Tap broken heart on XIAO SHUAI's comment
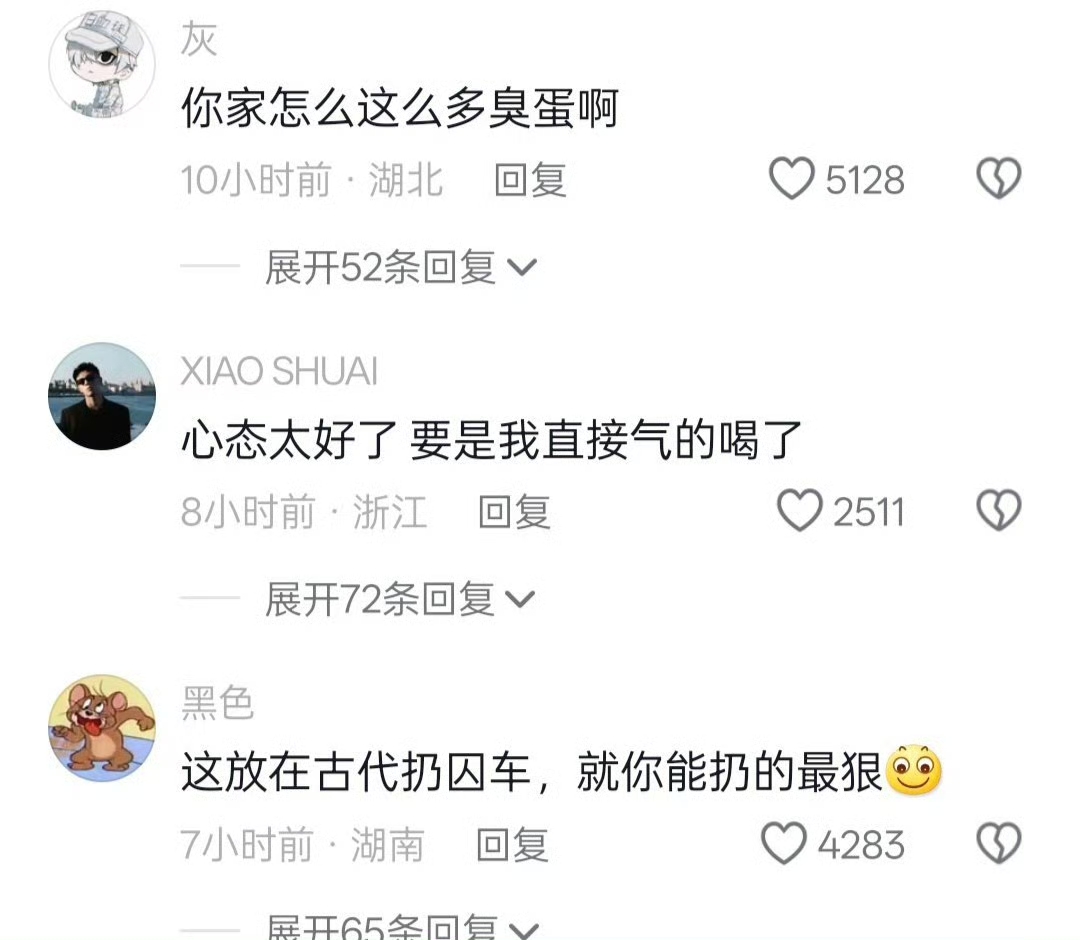Image resolution: width=1080 pixels, height=940 pixels. pos(999,511)
